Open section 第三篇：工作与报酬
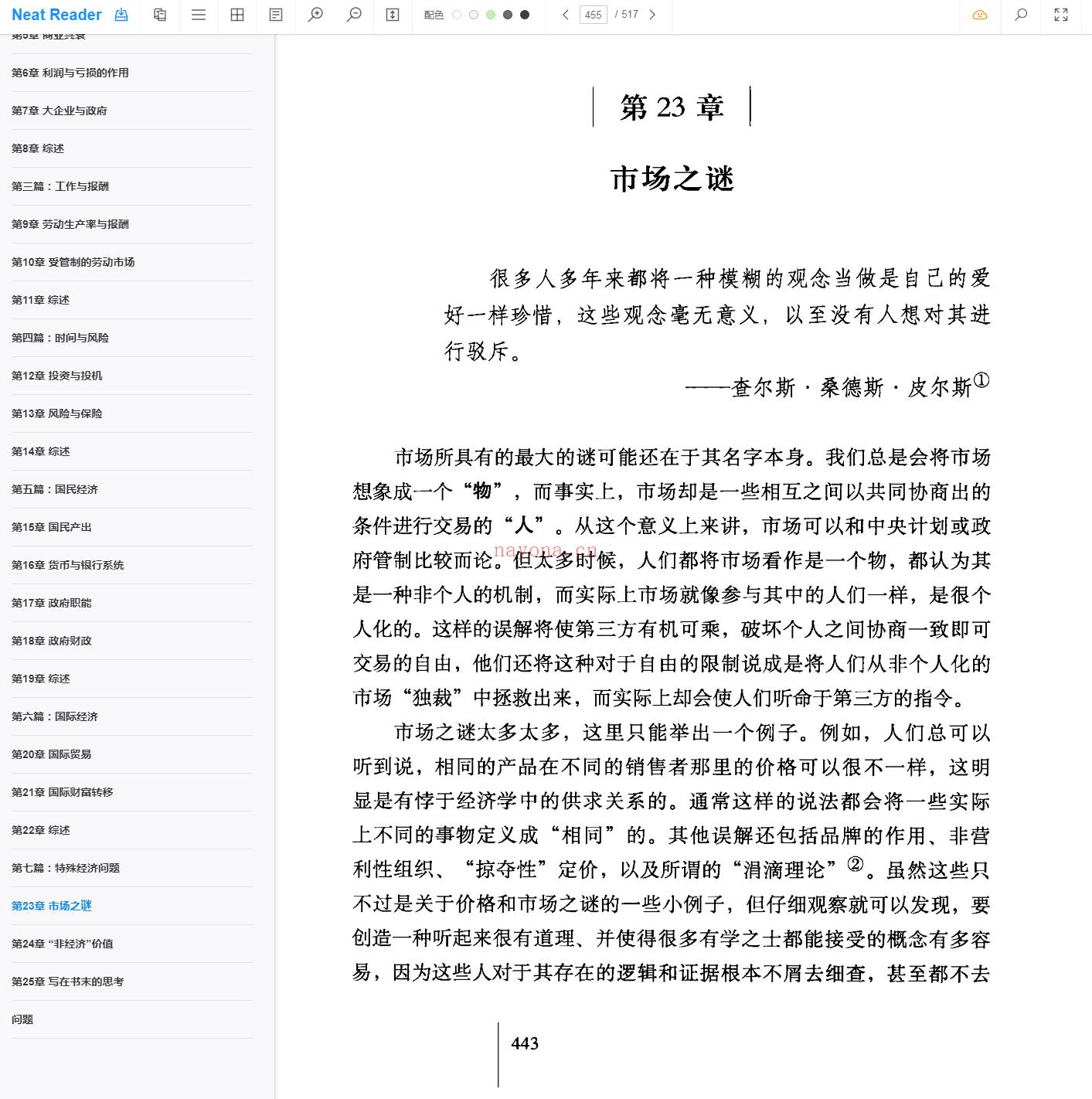 click(x=60, y=186)
